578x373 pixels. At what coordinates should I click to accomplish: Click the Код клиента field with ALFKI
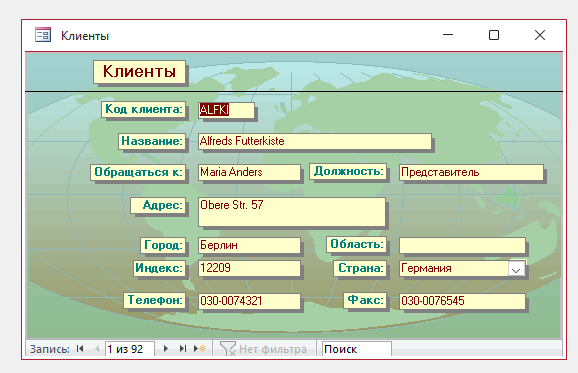point(226,110)
